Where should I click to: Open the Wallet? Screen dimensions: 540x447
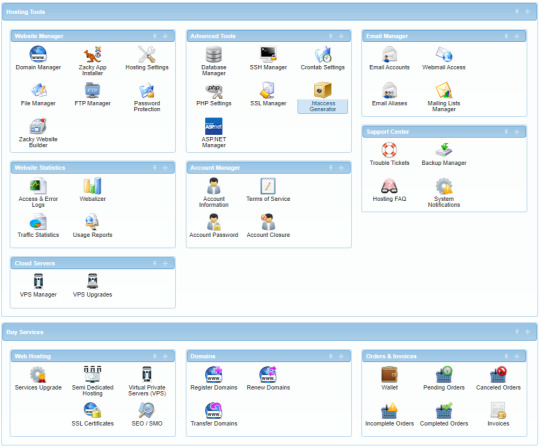coord(389,378)
